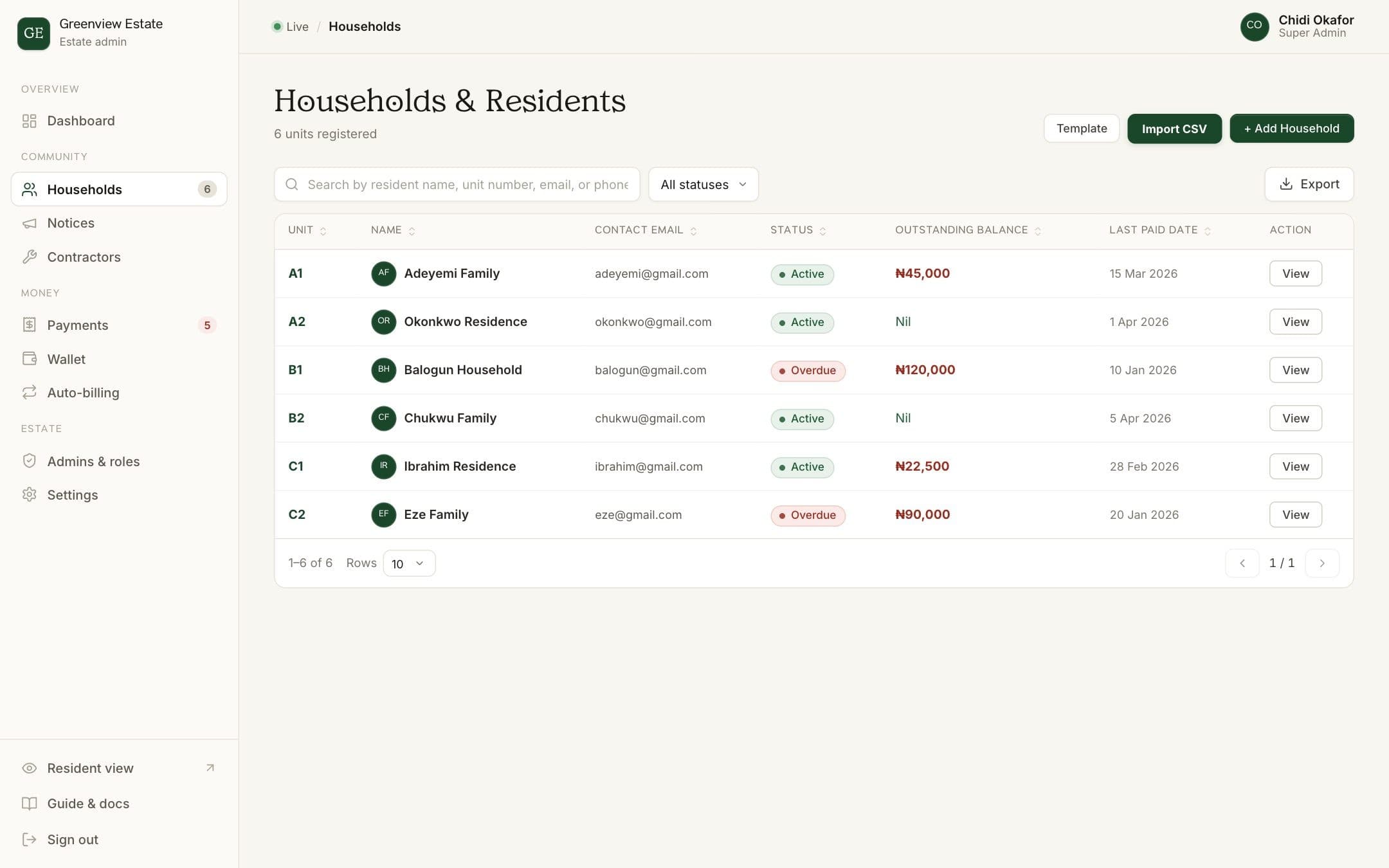Sort table by Last Paid Date column
Image resolution: width=1389 pixels, height=868 pixels.
coord(1160,230)
